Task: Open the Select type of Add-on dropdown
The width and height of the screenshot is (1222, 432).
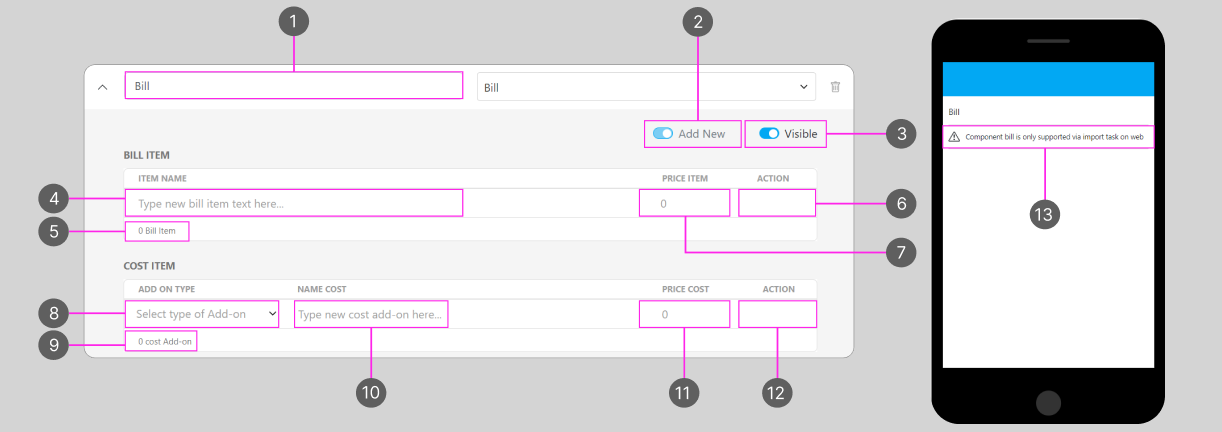Action: coord(201,314)
